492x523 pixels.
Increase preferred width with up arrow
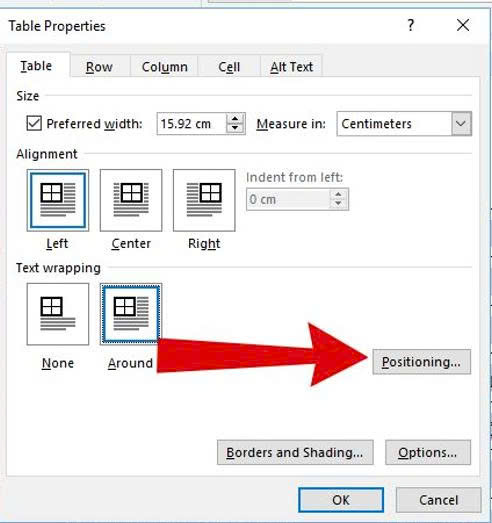tap(235, 119)
